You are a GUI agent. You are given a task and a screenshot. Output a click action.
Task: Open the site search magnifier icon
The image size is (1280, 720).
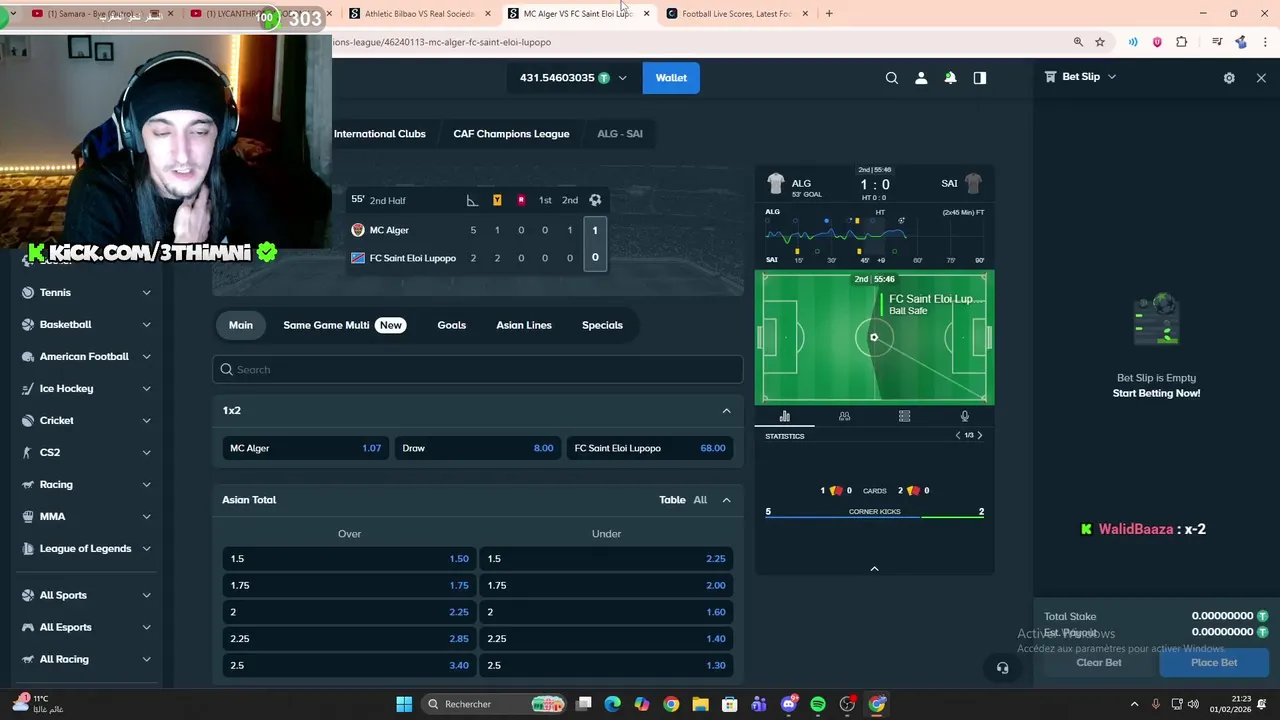point(891,78)
